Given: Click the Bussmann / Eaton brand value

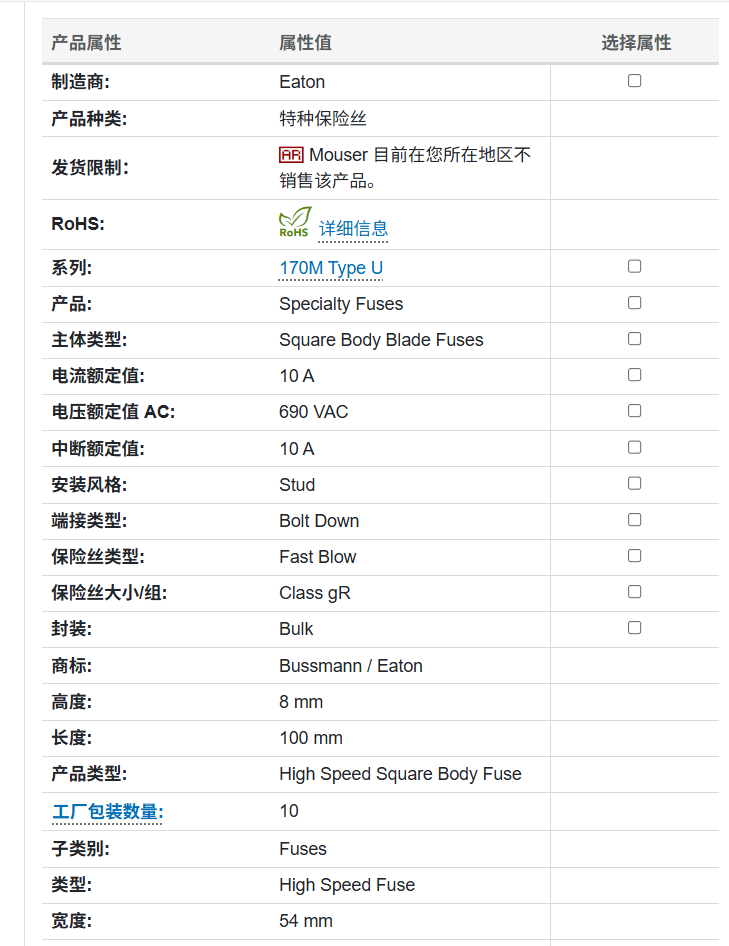Looking at the screenshot, I should pos(351,666).
